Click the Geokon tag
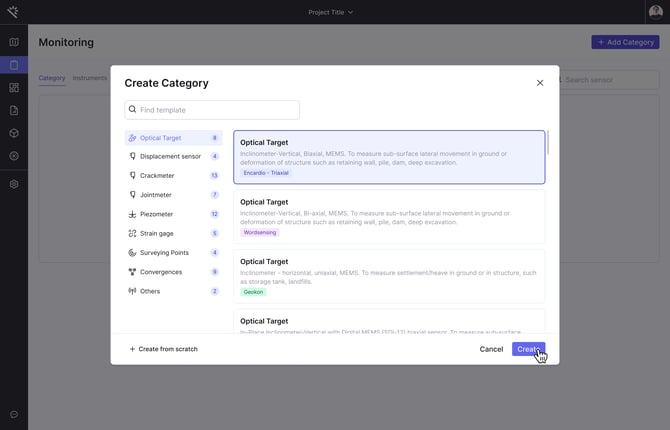This screenshot has height=430, width=670. [253, 292]
